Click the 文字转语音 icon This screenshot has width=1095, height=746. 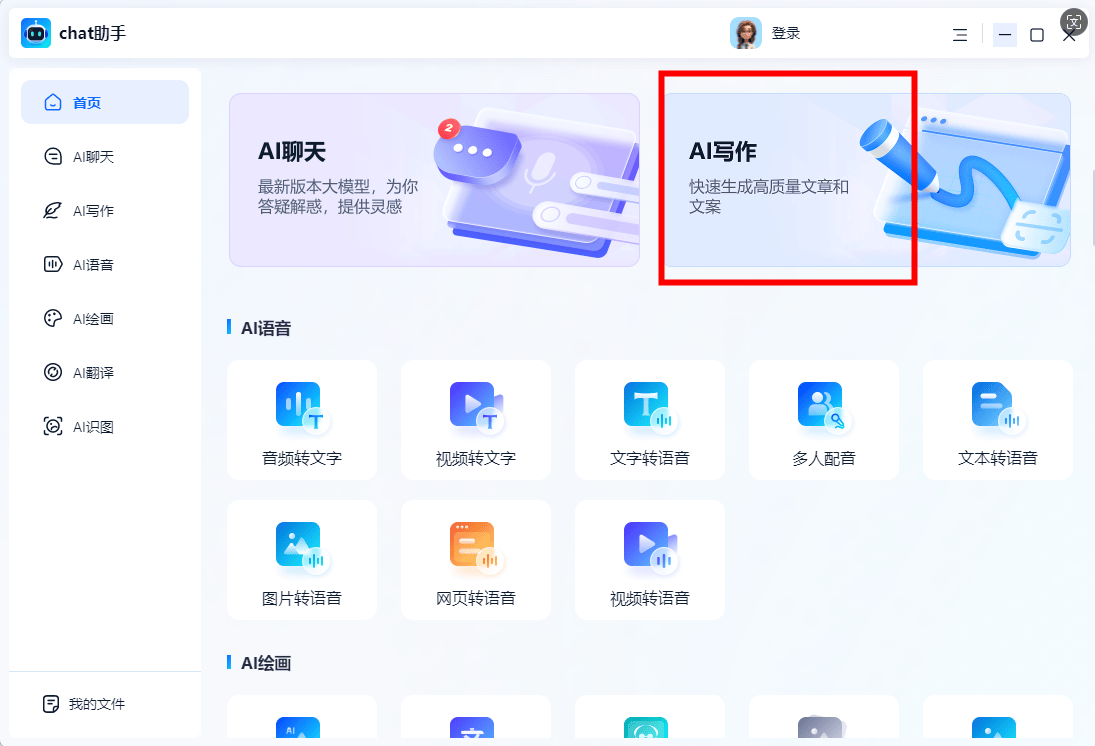(649, 407)
